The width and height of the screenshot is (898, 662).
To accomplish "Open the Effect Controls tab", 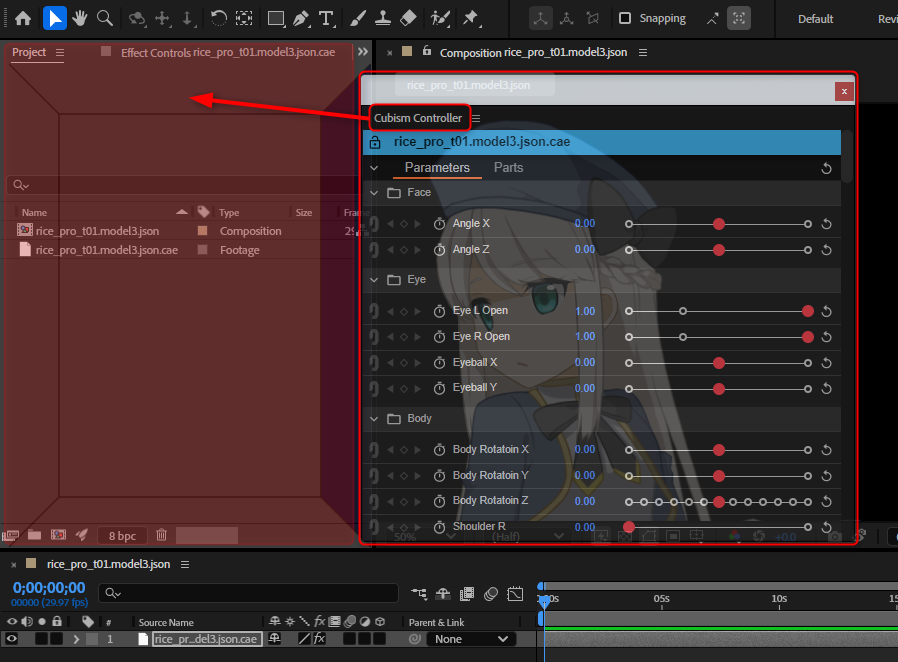I will click(x=227, y=53).
